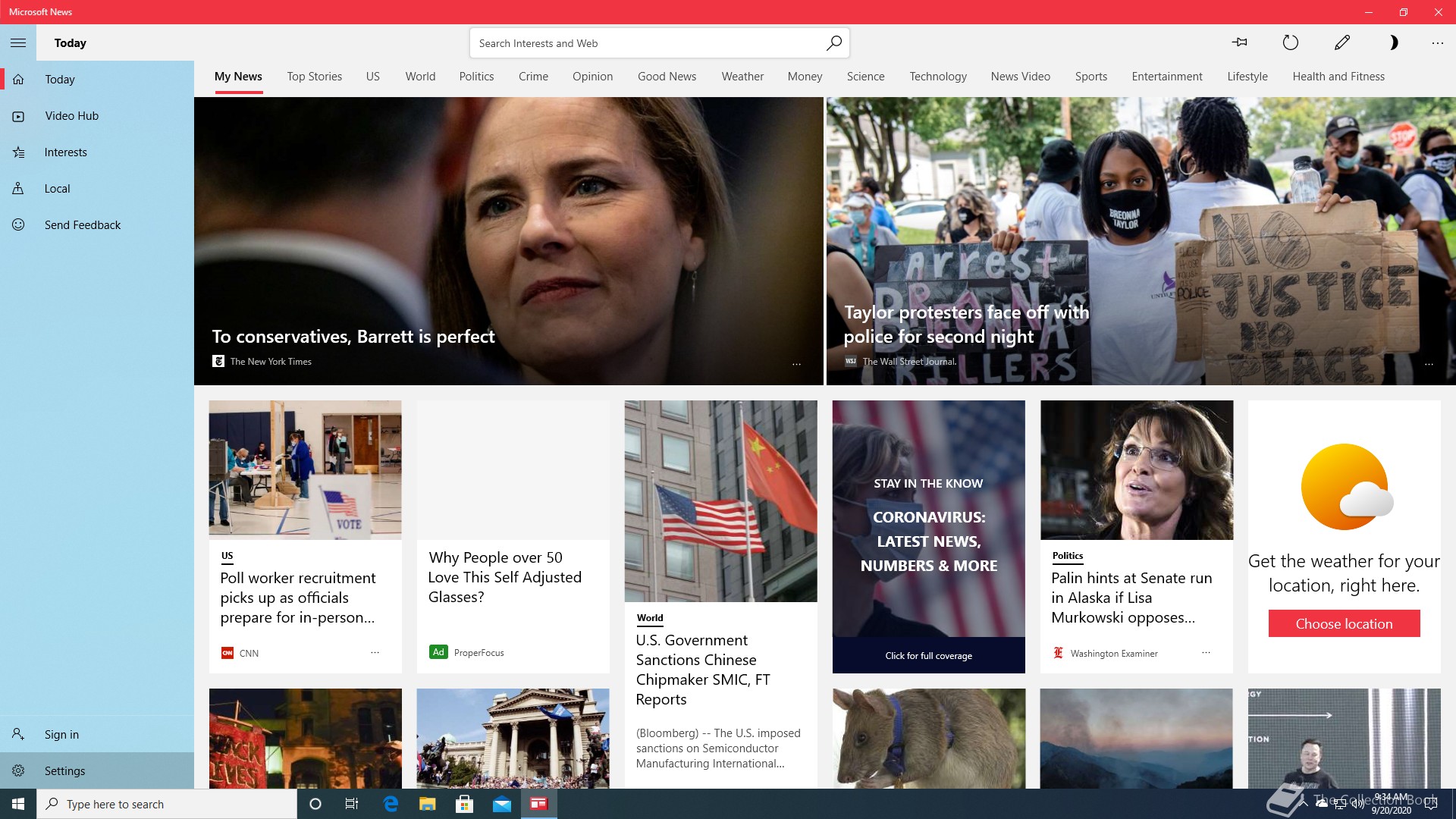Viewport: 1456px width, 819px height.
Task: Open the Weather tab
Action: pos(742,77)
